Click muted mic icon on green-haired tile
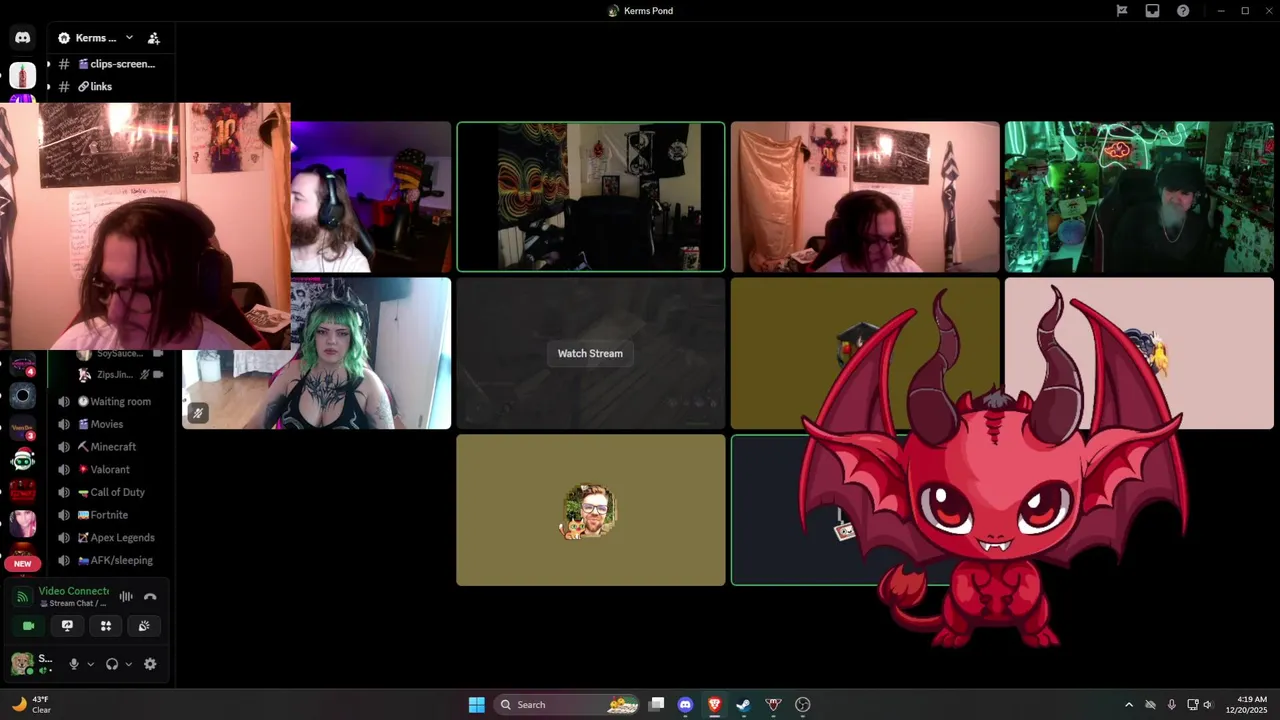 tap(198, 413)
